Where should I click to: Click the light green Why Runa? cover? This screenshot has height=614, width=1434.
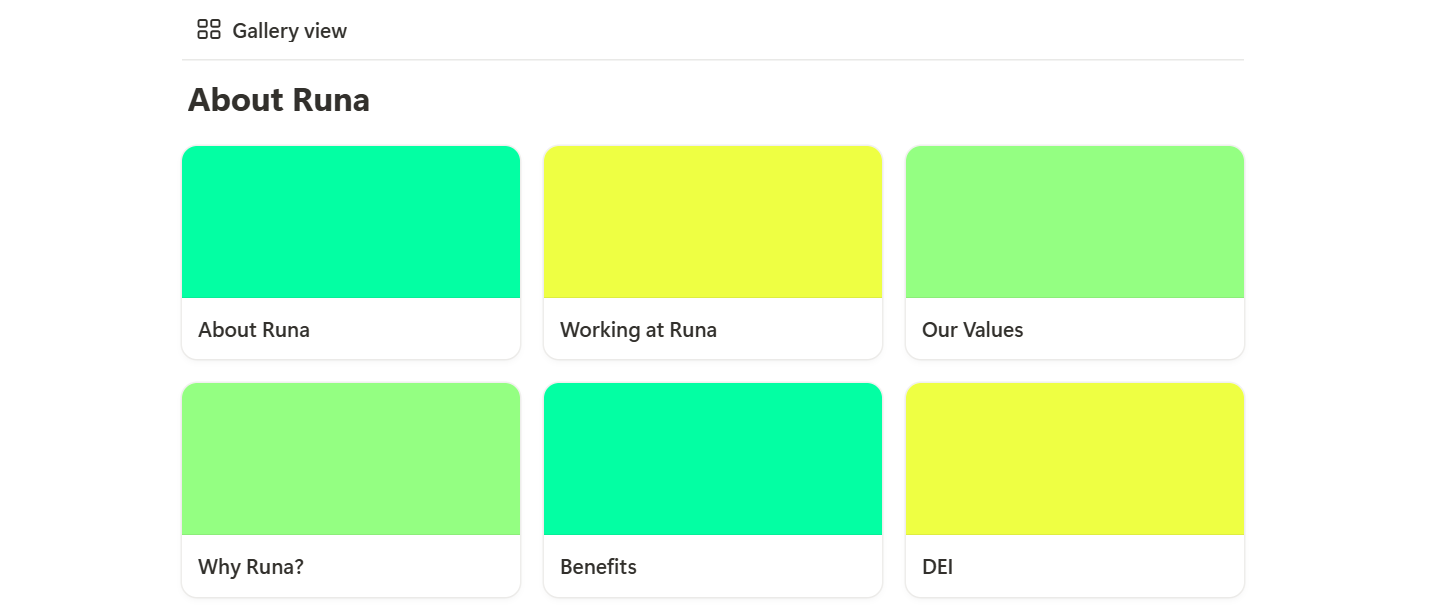pyautogui.click(x=351, y=459)
